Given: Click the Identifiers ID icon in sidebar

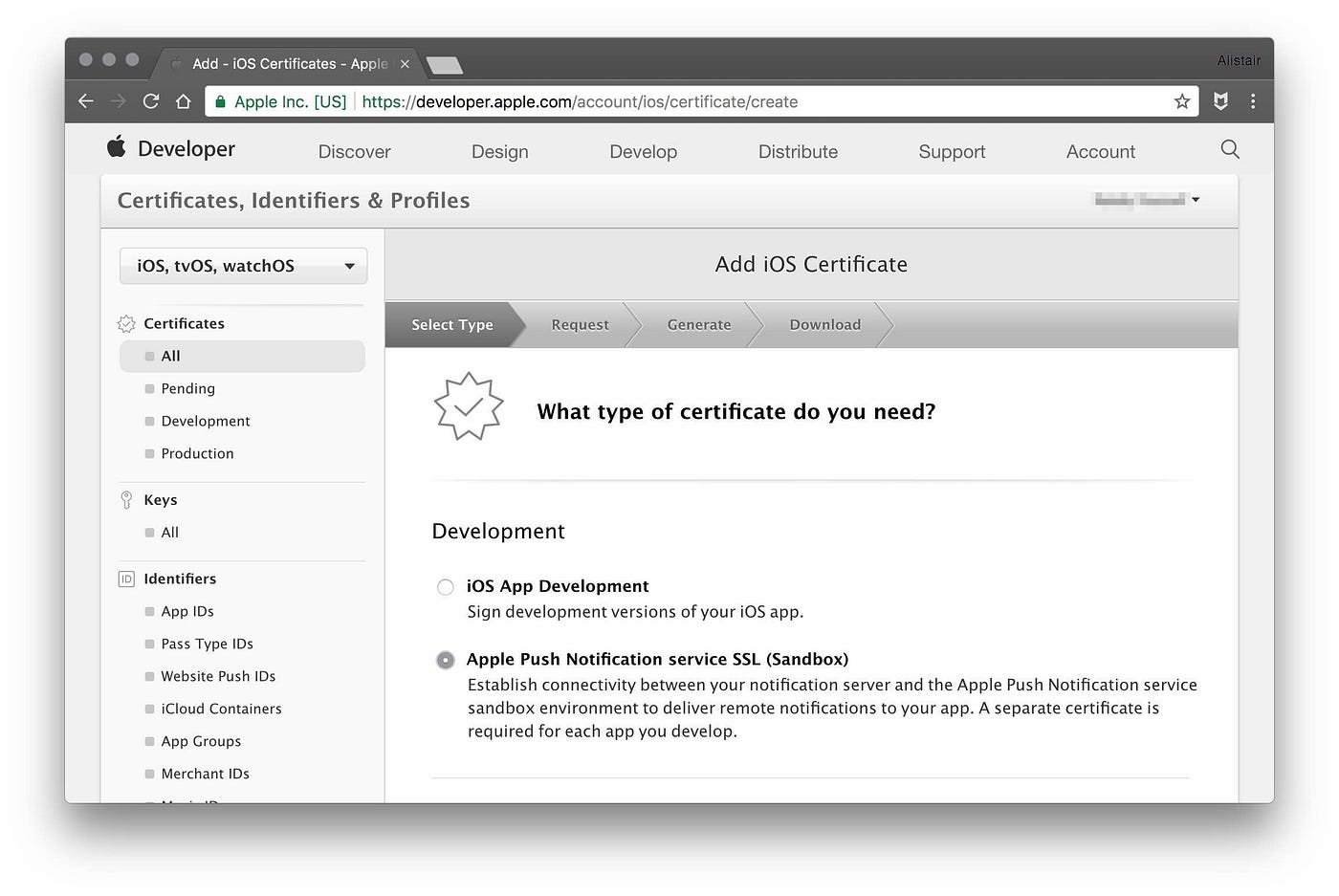Looking at the screenshot, I should point(126,579).
